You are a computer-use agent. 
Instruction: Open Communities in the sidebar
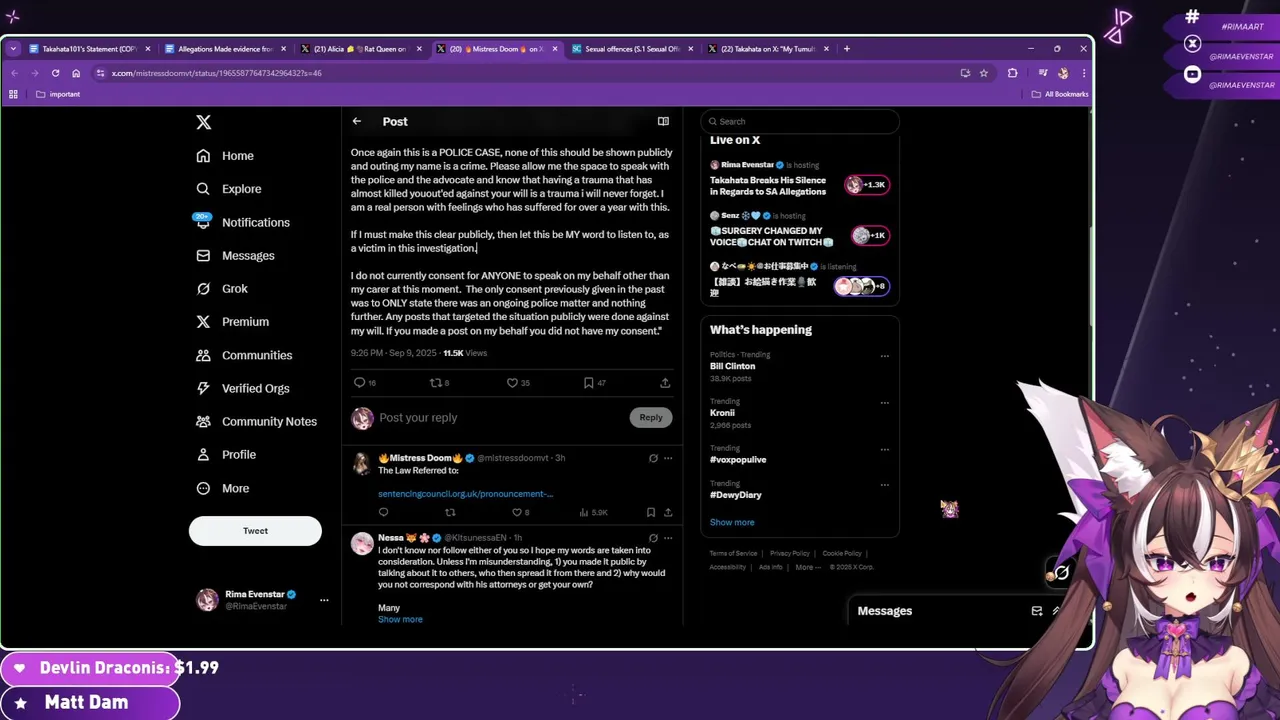point(244,355)
